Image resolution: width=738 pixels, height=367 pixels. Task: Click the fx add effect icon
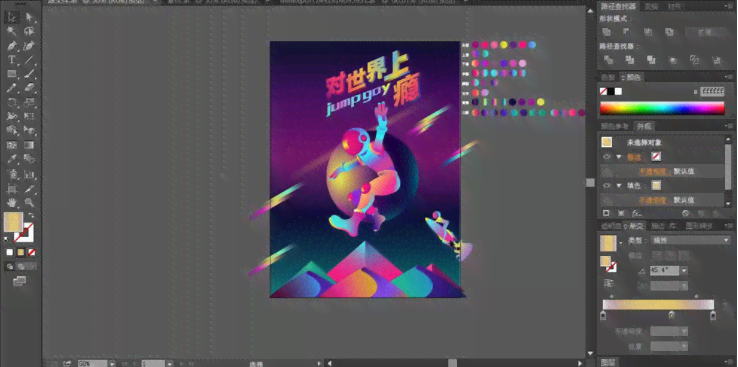(636, 213)
